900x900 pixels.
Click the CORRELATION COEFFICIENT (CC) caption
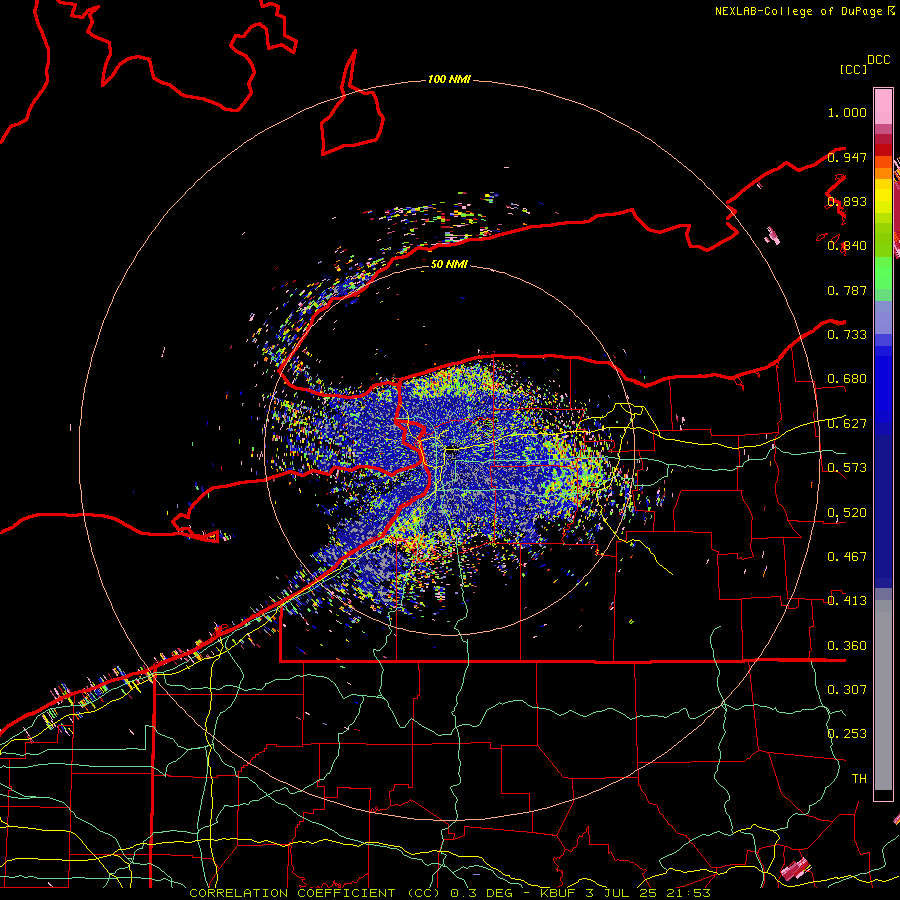pos(315,893)
